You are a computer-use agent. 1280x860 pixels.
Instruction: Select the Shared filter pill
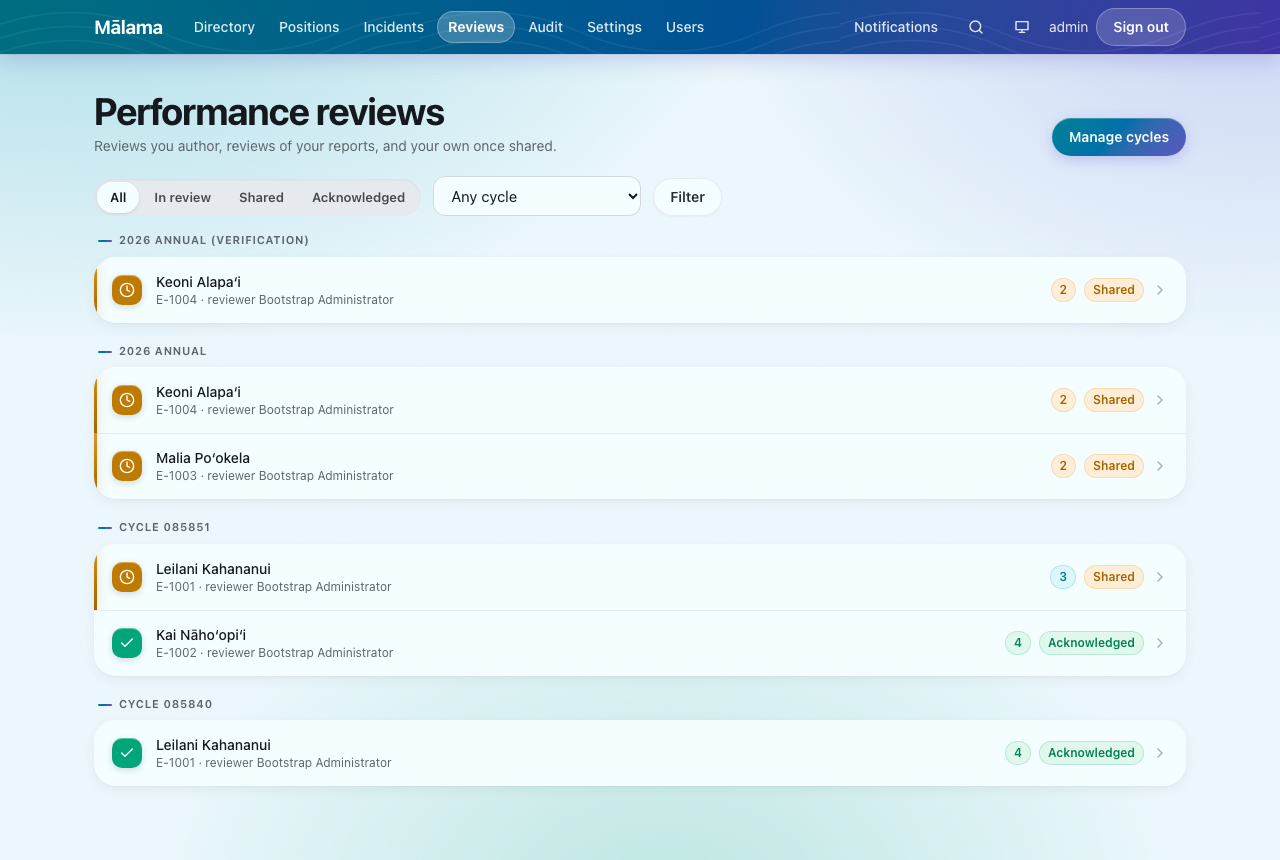(261, 197)
